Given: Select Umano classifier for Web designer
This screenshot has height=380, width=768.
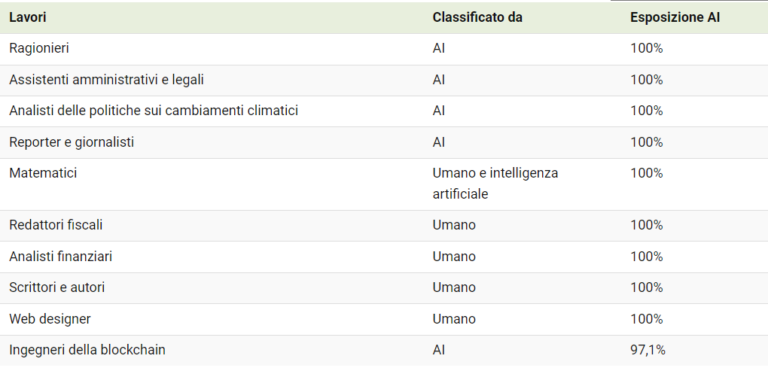Looking at the screenshot, I should point(454,319).
